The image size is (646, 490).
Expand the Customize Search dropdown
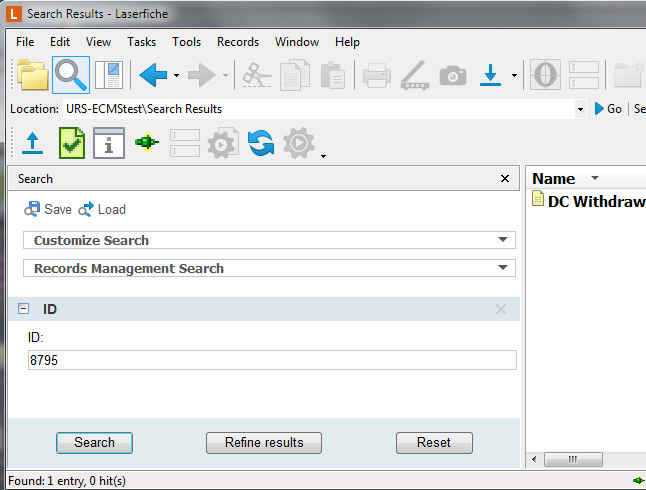coord(502,240)
